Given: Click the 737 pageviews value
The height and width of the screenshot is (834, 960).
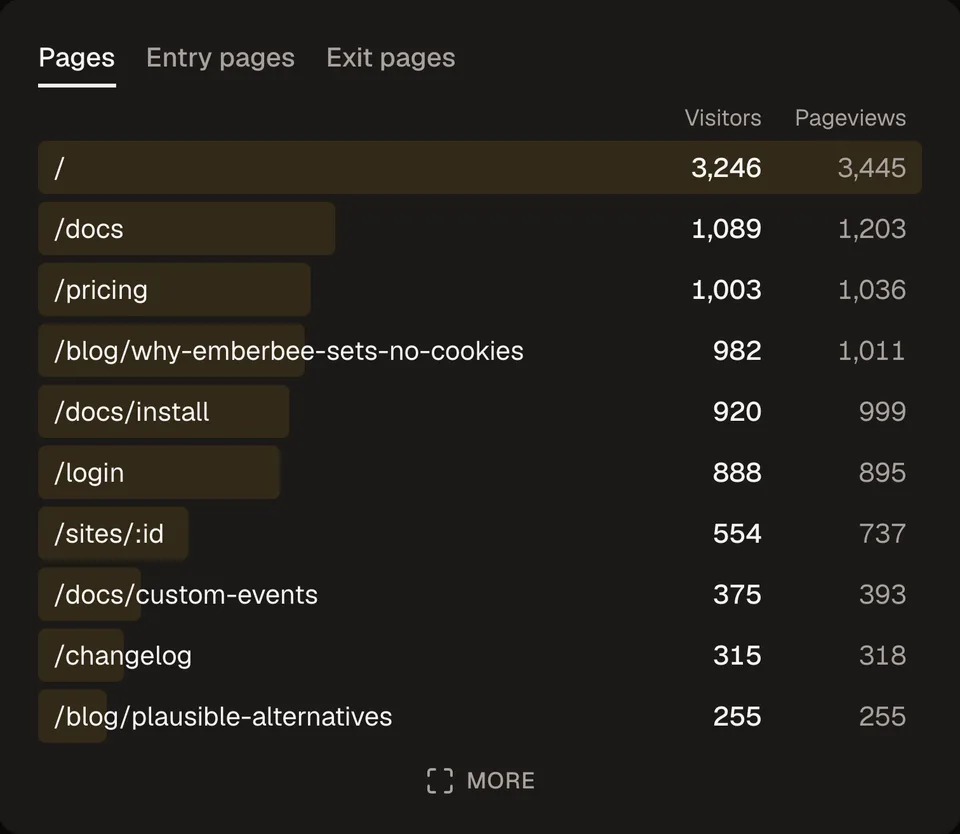Looking at the screenshot, I should click(882, 533).
